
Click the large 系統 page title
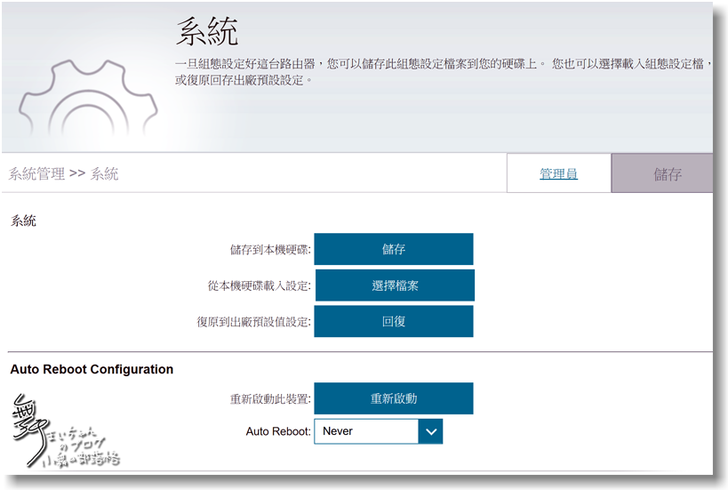pos(207,32)
